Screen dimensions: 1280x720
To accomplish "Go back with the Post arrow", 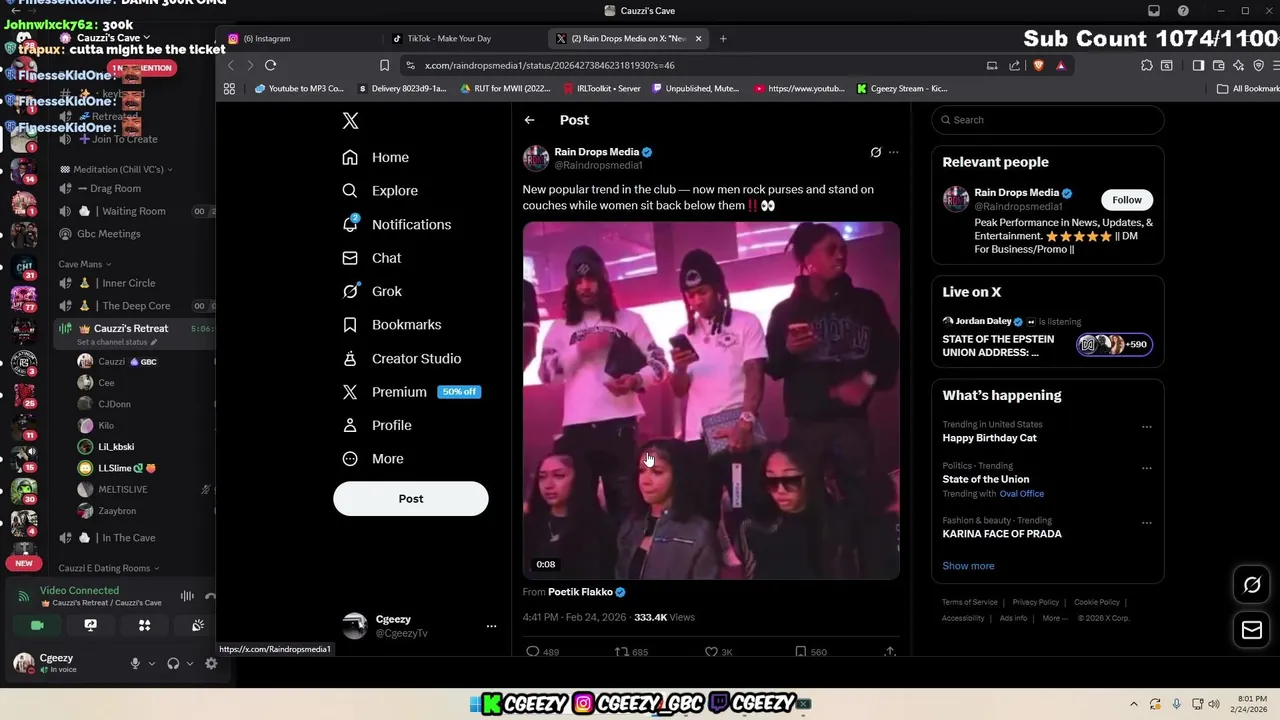I will click(x=529, y=120).
